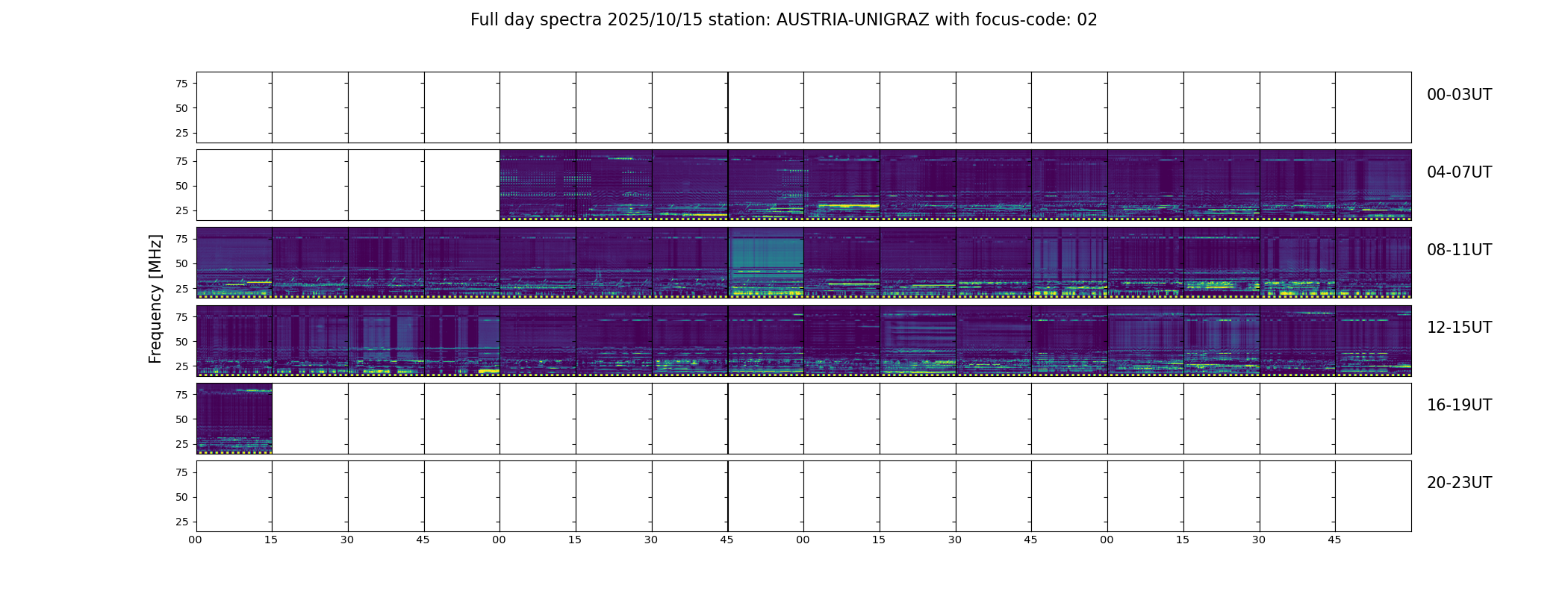Viewport: 1568px width, 597px height.
Task: Select the 10:30–10:45 UT spectrogram panel
Action: 994,263
